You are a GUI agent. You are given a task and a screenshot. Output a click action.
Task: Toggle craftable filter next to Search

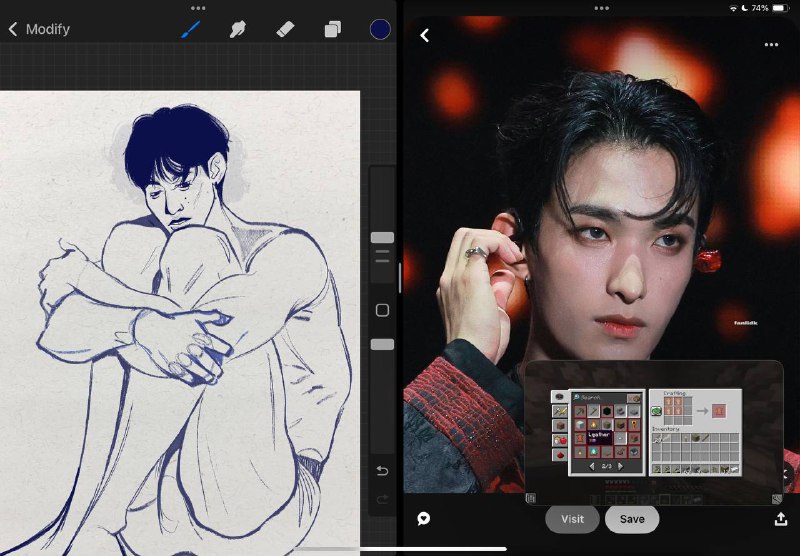click(x=635, y=398)
